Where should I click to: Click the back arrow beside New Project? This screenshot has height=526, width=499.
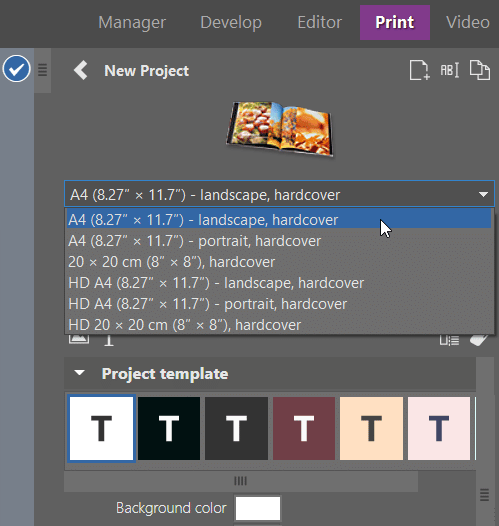(81, 70)
